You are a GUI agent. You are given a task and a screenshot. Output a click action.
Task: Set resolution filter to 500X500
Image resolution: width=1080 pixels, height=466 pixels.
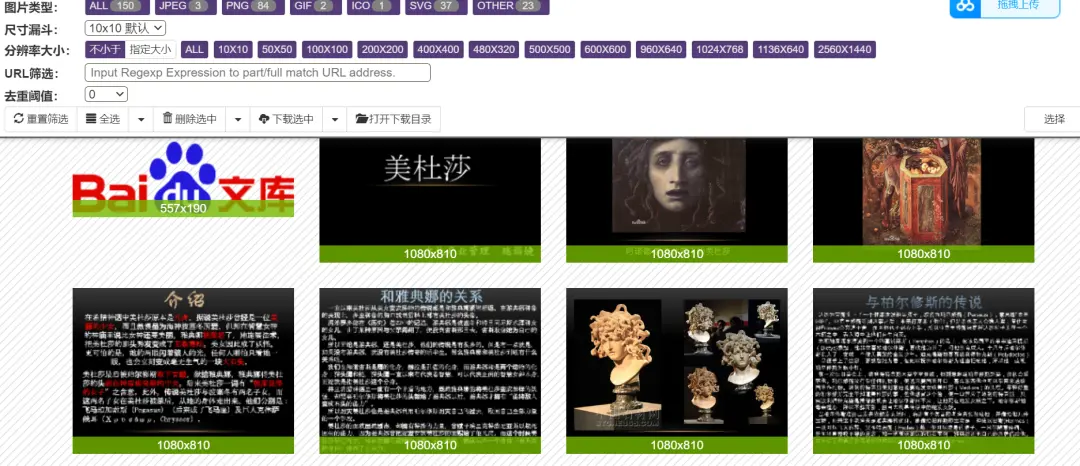pyautogui.click(x=550, y=50)
